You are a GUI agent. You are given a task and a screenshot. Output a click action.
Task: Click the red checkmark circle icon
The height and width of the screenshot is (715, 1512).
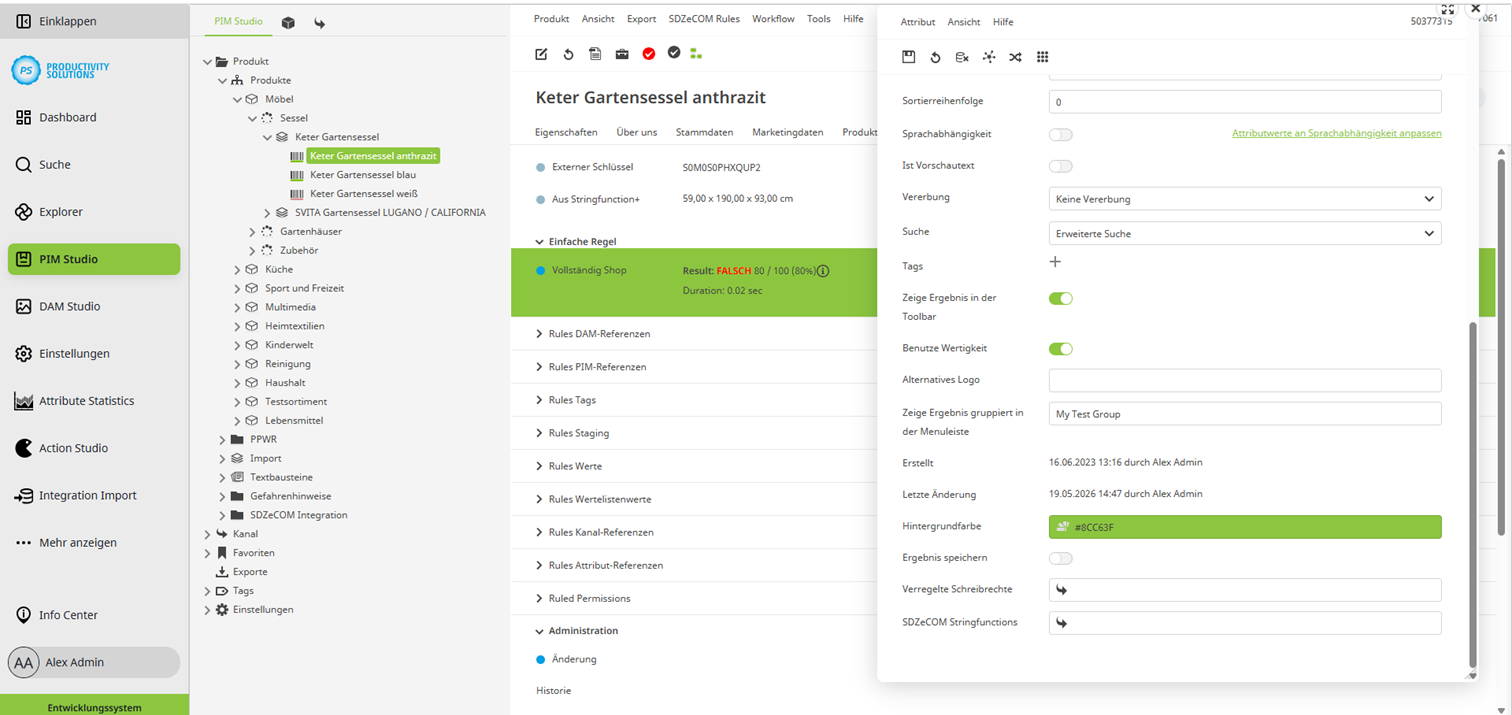[649, 53]
